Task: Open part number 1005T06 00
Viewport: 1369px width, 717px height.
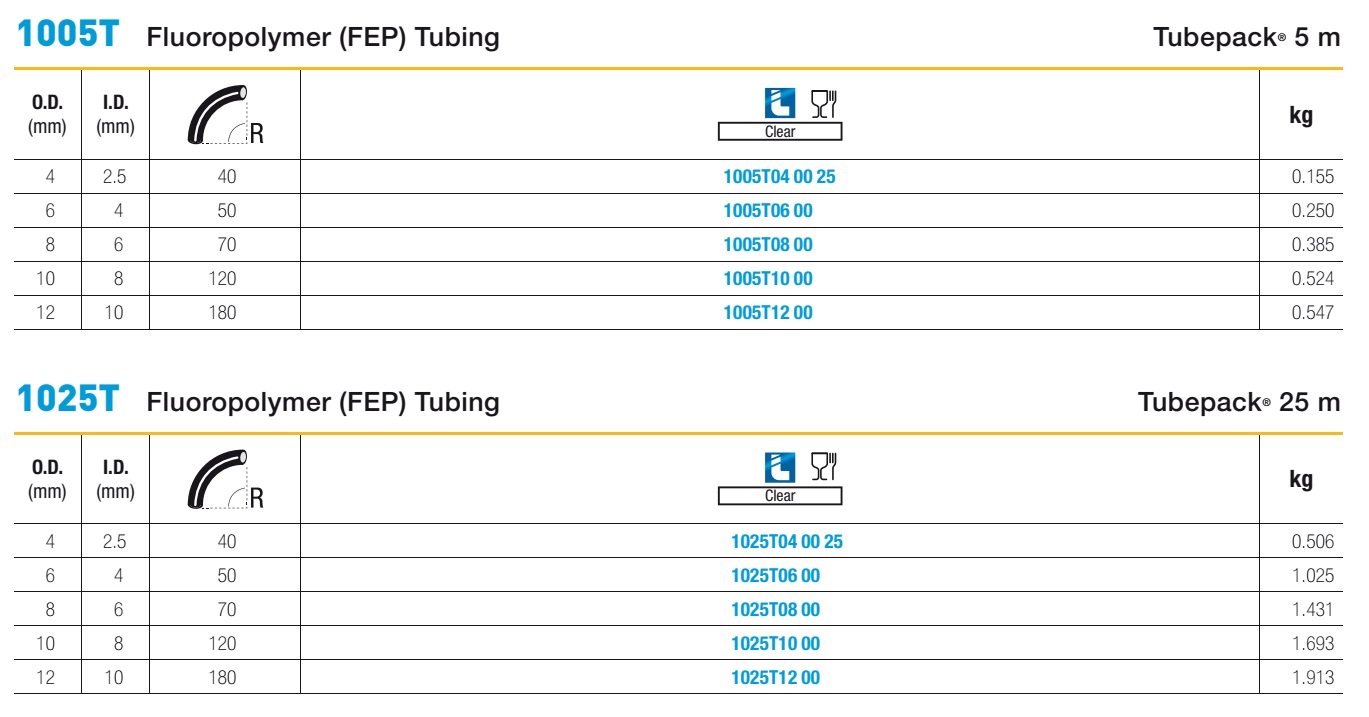Action: pos(768,211)
